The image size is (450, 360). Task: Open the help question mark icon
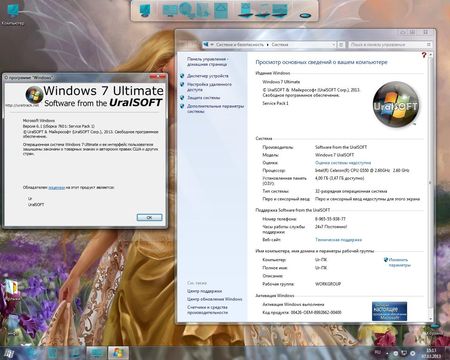coord(424,55)
